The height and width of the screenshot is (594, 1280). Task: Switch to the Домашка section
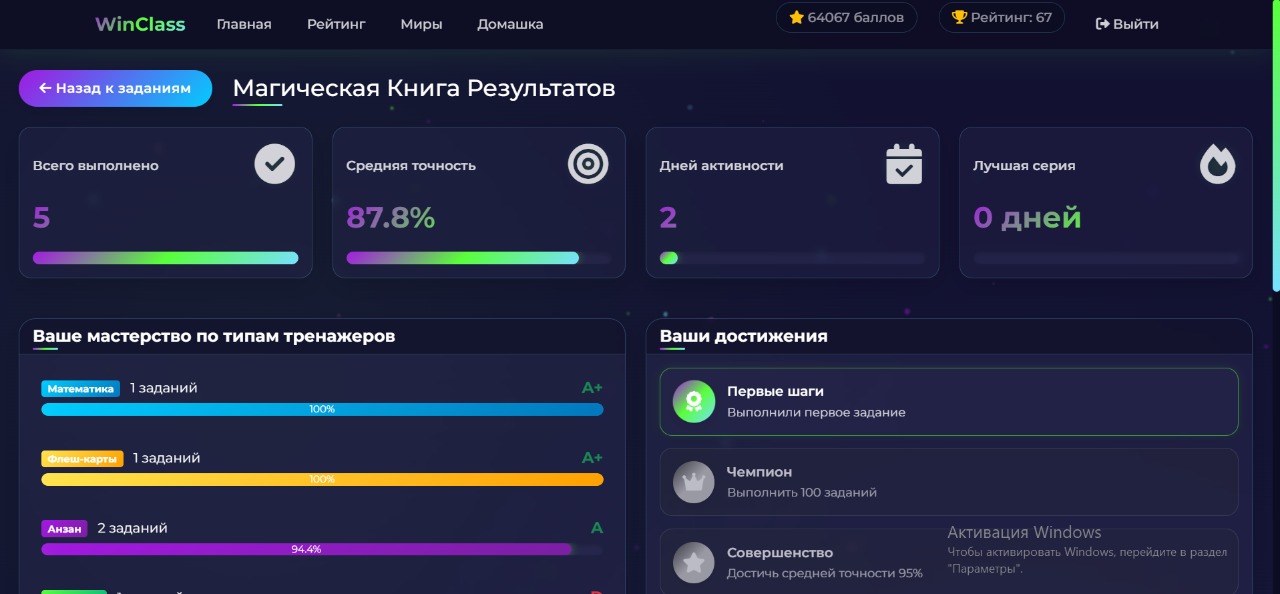coord(510,24)
